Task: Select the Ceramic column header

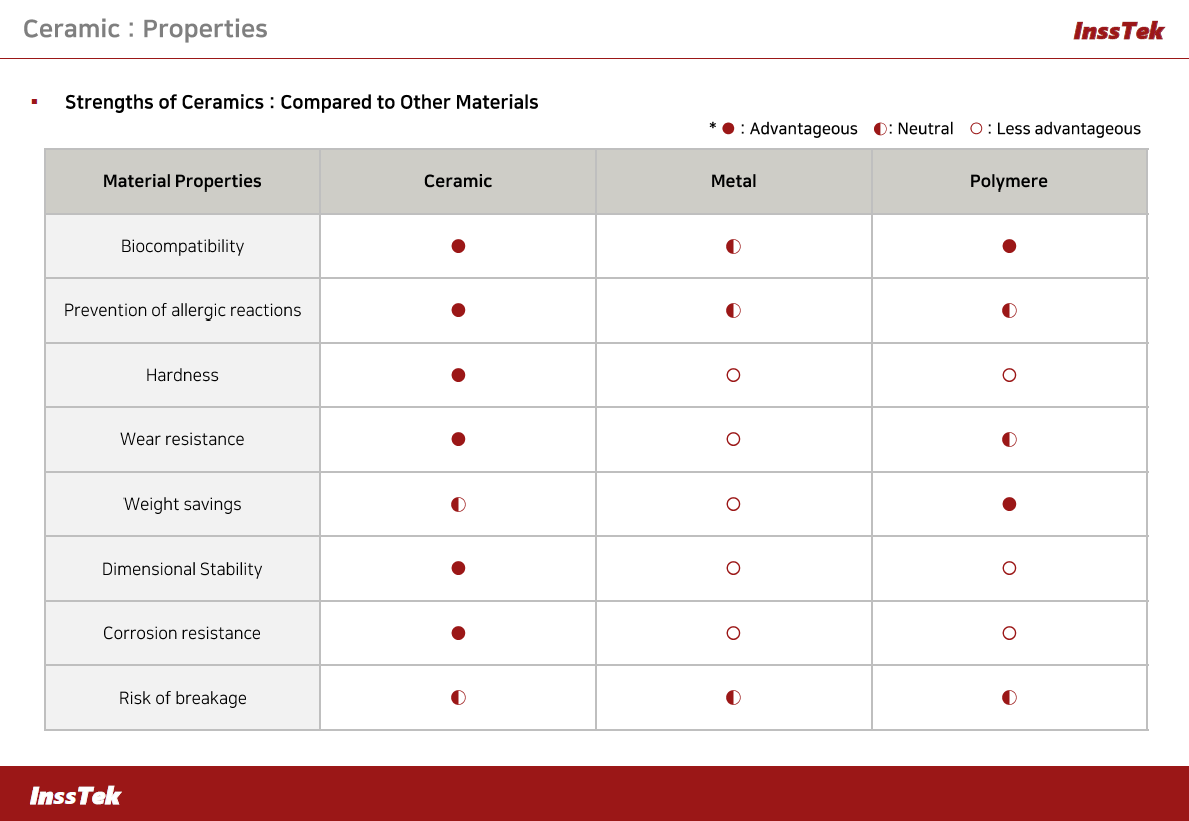Action: tap(458, 181)
